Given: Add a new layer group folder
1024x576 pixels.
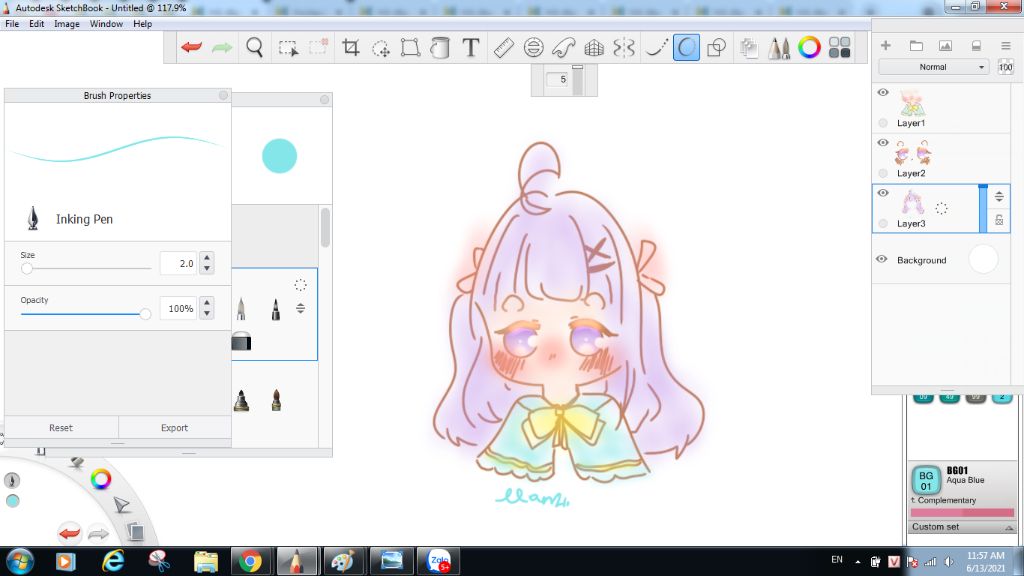Looking at the screenshot, I should pyautogui.click(x=916, y=46).
